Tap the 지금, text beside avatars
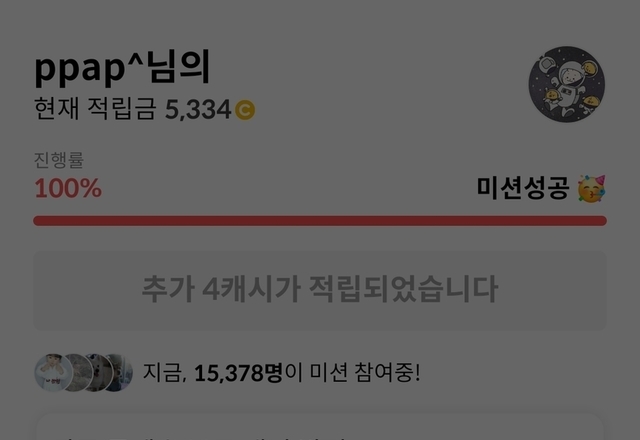640x440 pixels. coord(164,373)
